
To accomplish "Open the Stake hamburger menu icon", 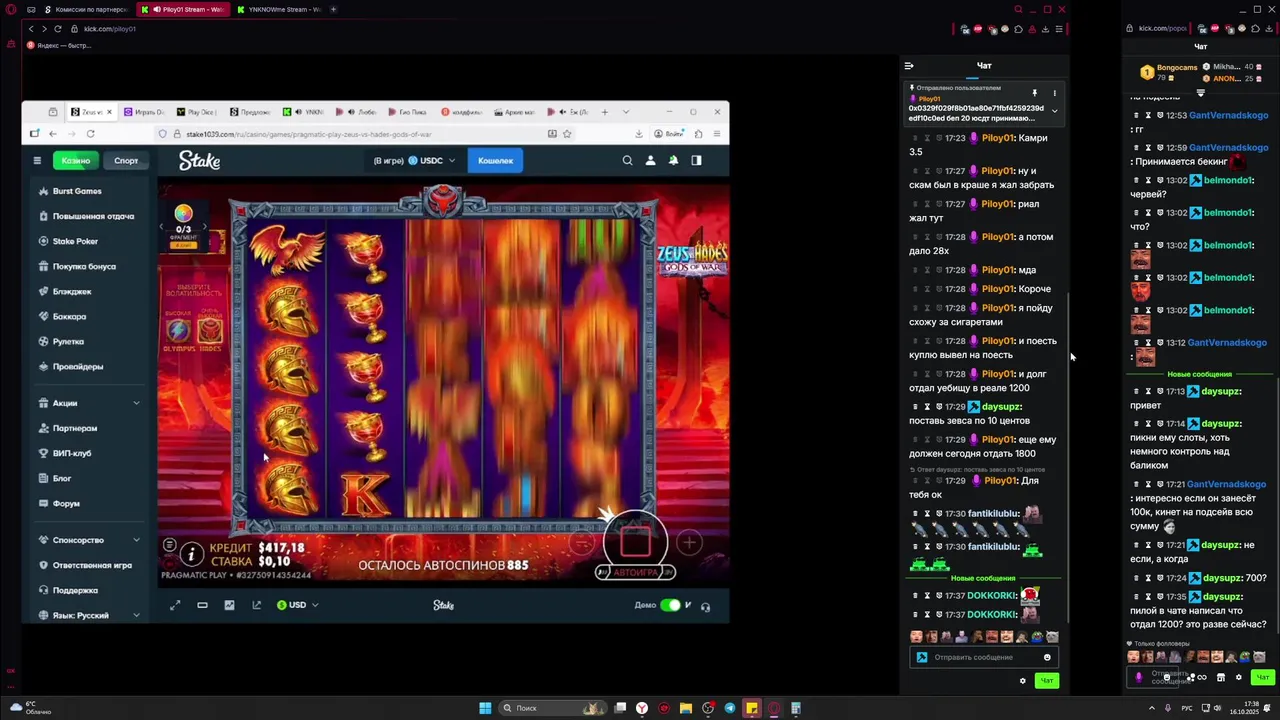I will [x=37, y=160].
